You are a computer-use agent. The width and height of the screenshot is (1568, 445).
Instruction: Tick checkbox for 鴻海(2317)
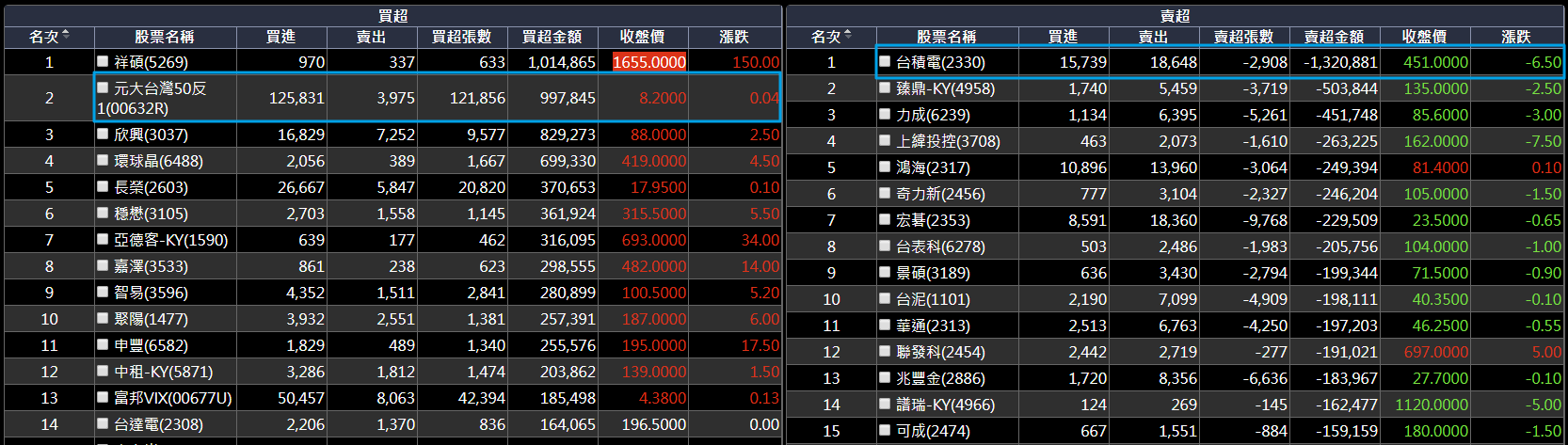click(885, 167)
